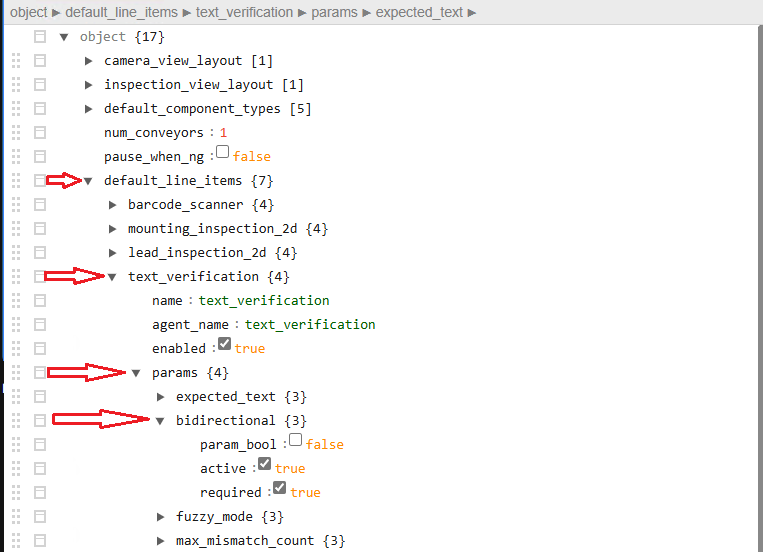
Task: Open the context menu square for fuzzy_mode row
Action: [x=40, y=516]
